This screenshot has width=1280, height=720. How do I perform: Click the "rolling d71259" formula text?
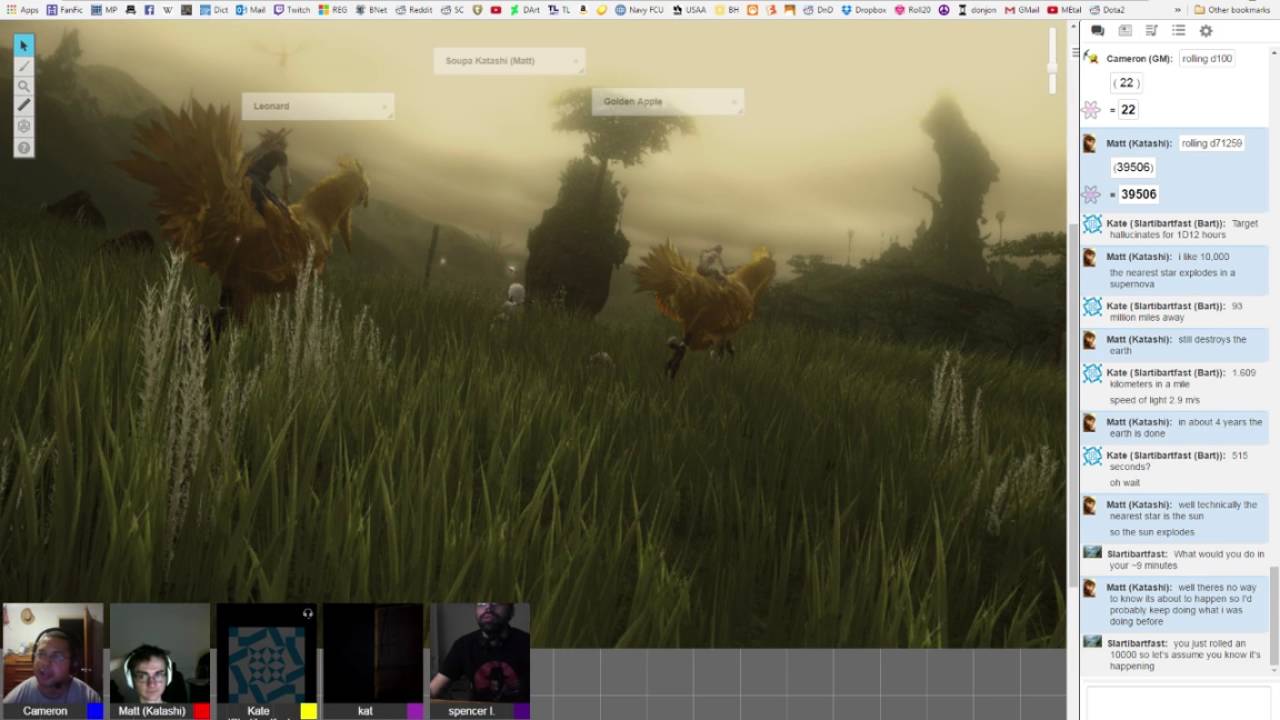tap(1212, 143)
